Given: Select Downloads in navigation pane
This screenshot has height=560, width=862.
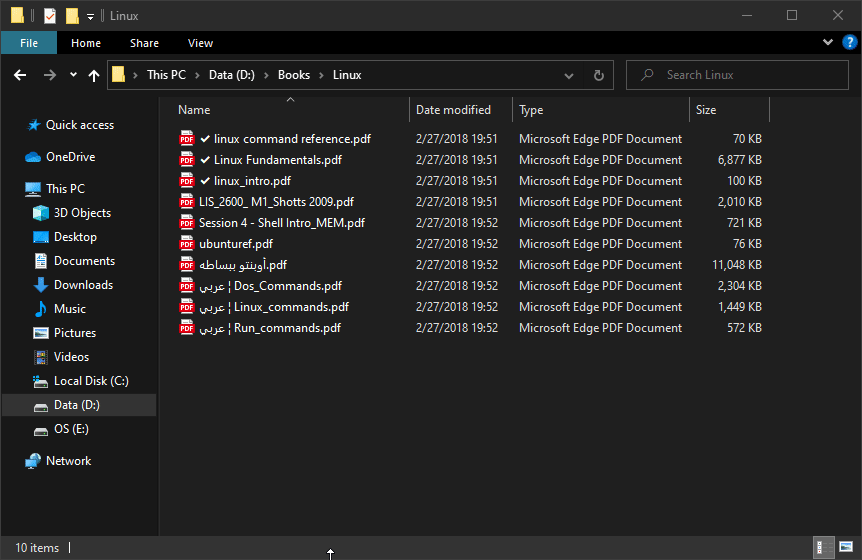Looking at the screenshot, I should pyautogui.click(x=83, y=285).
